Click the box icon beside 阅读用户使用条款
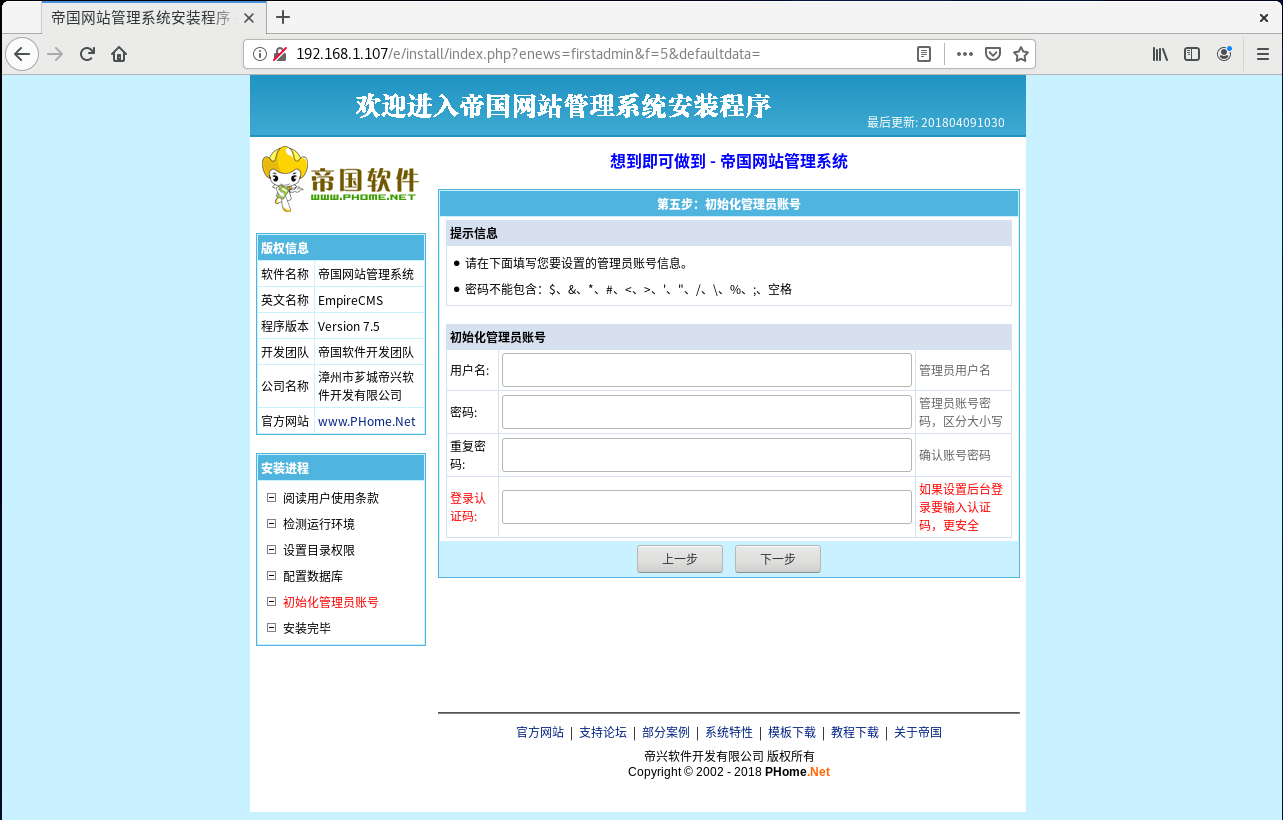 pyautogui.click(x=271, y=497)
